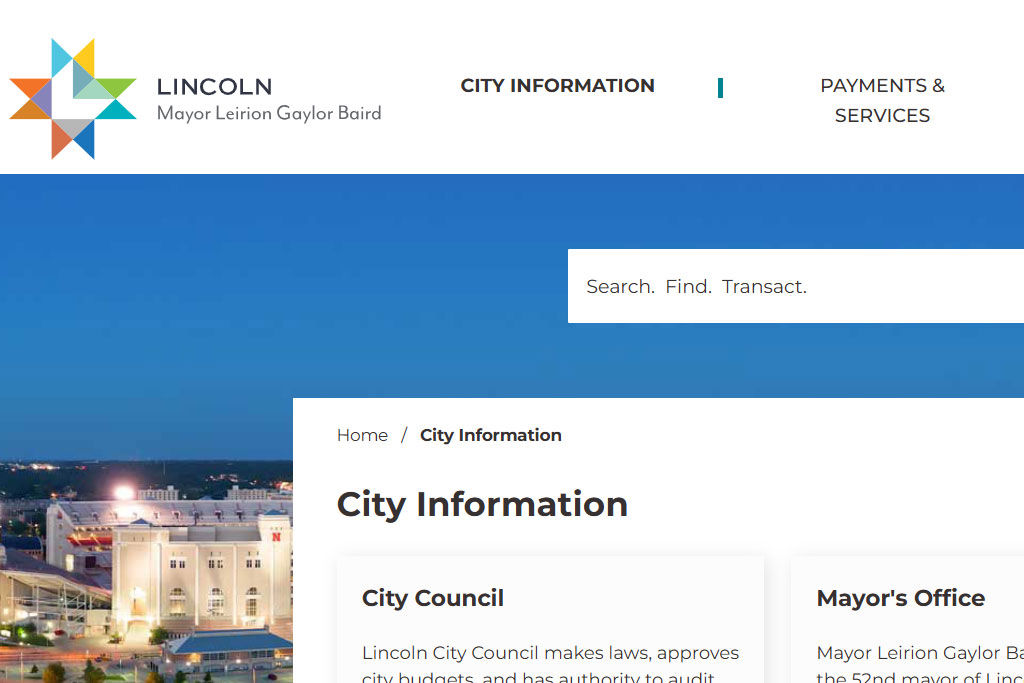
Task: Select the LINCOLN wordmark next to the logo
Action: pos(214,87)
